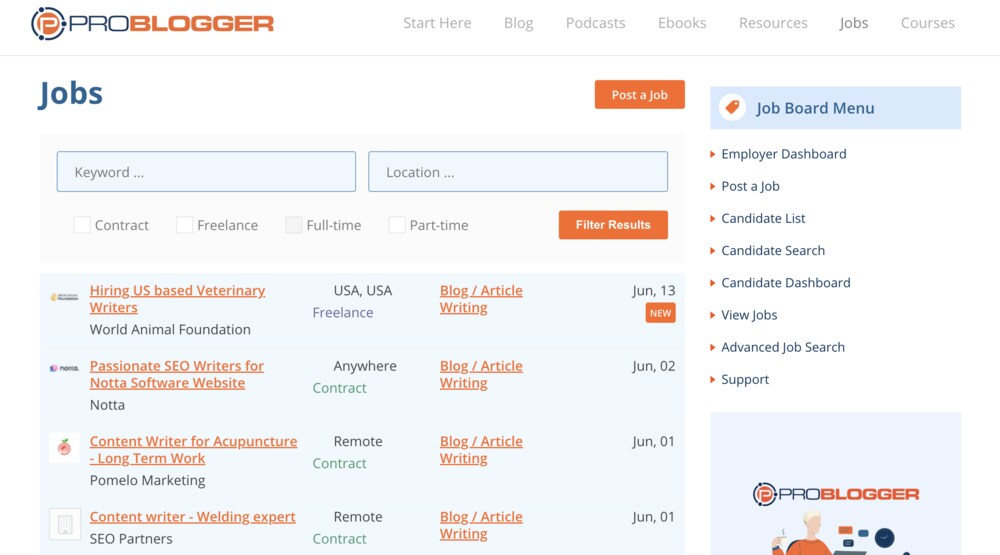Click the NEW badge on the Veterinary Writers job
1000x555 pixels.
click(x=660, y=313)
